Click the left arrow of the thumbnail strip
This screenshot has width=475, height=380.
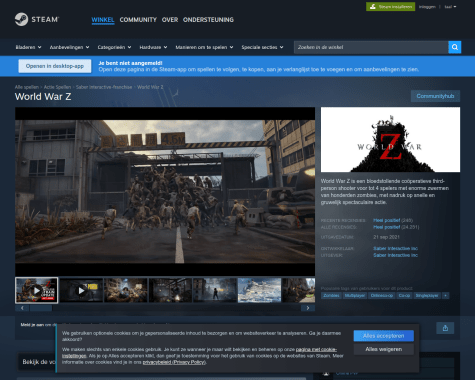click(x=22, y=308)
